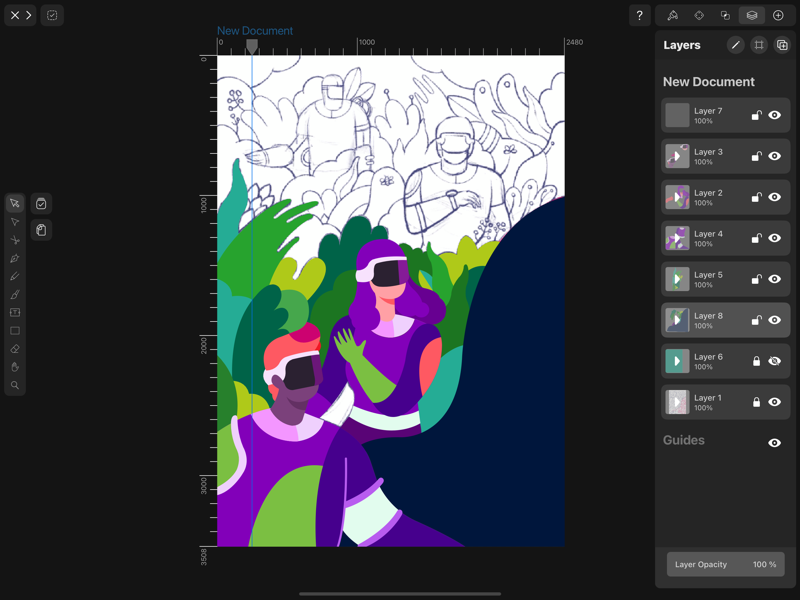
Task: Select the Node selection tool
Action: click(14, 221)
